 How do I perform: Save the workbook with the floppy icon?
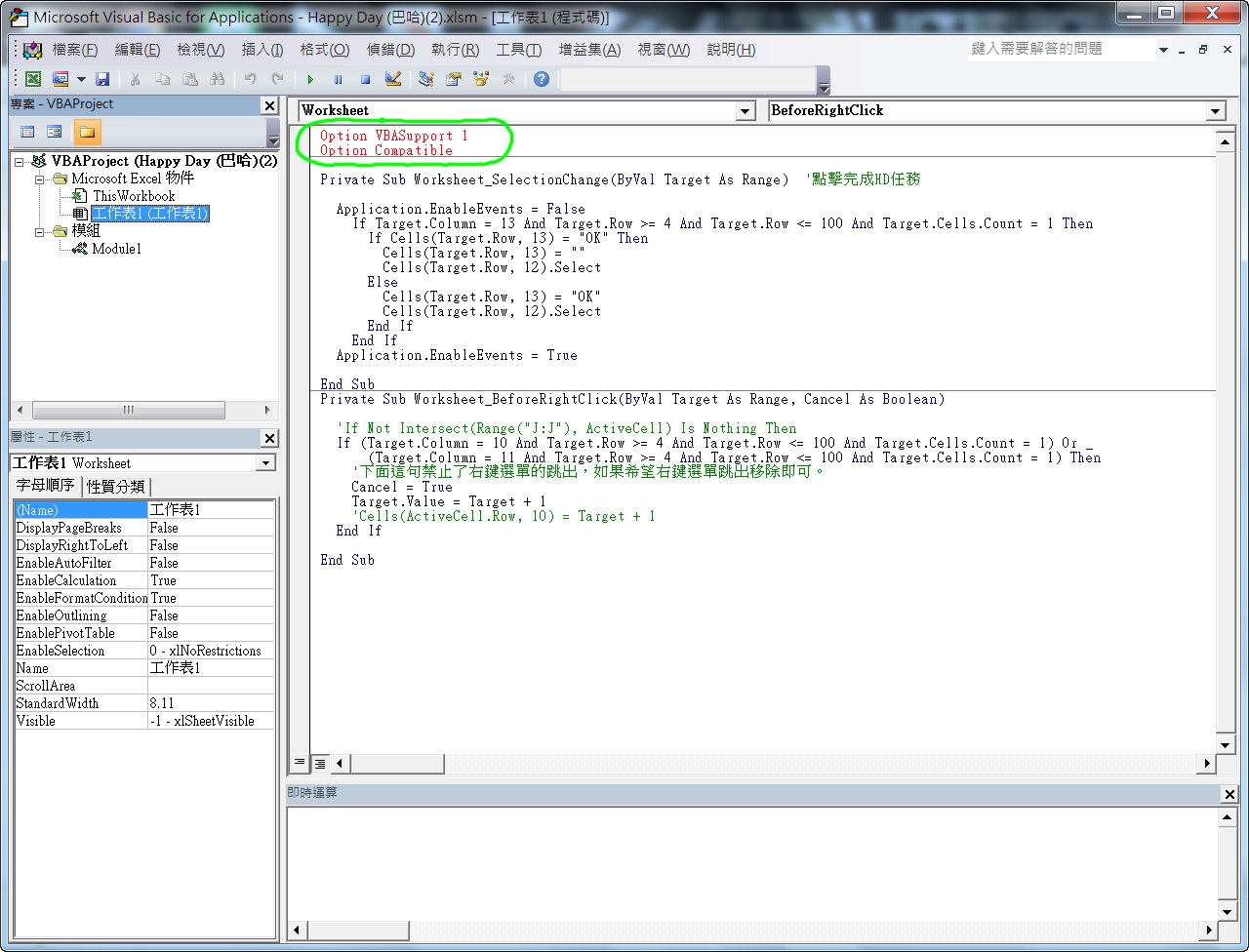click(102, 79)
